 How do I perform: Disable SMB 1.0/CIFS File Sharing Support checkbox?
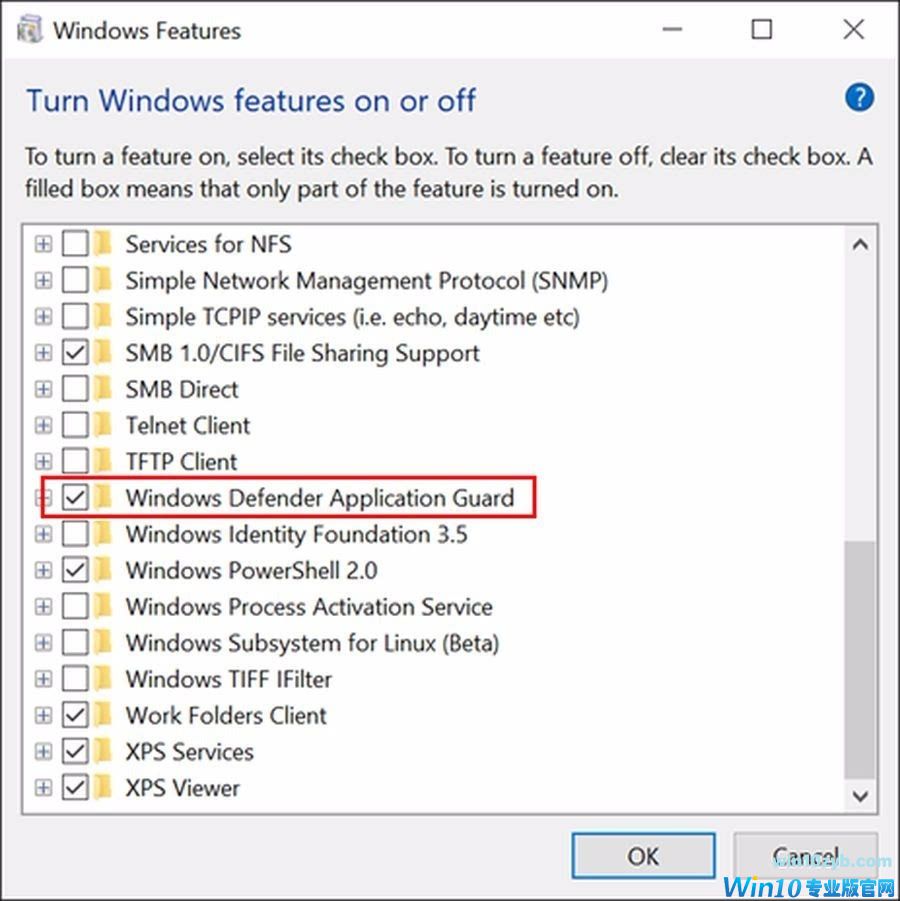75,353
